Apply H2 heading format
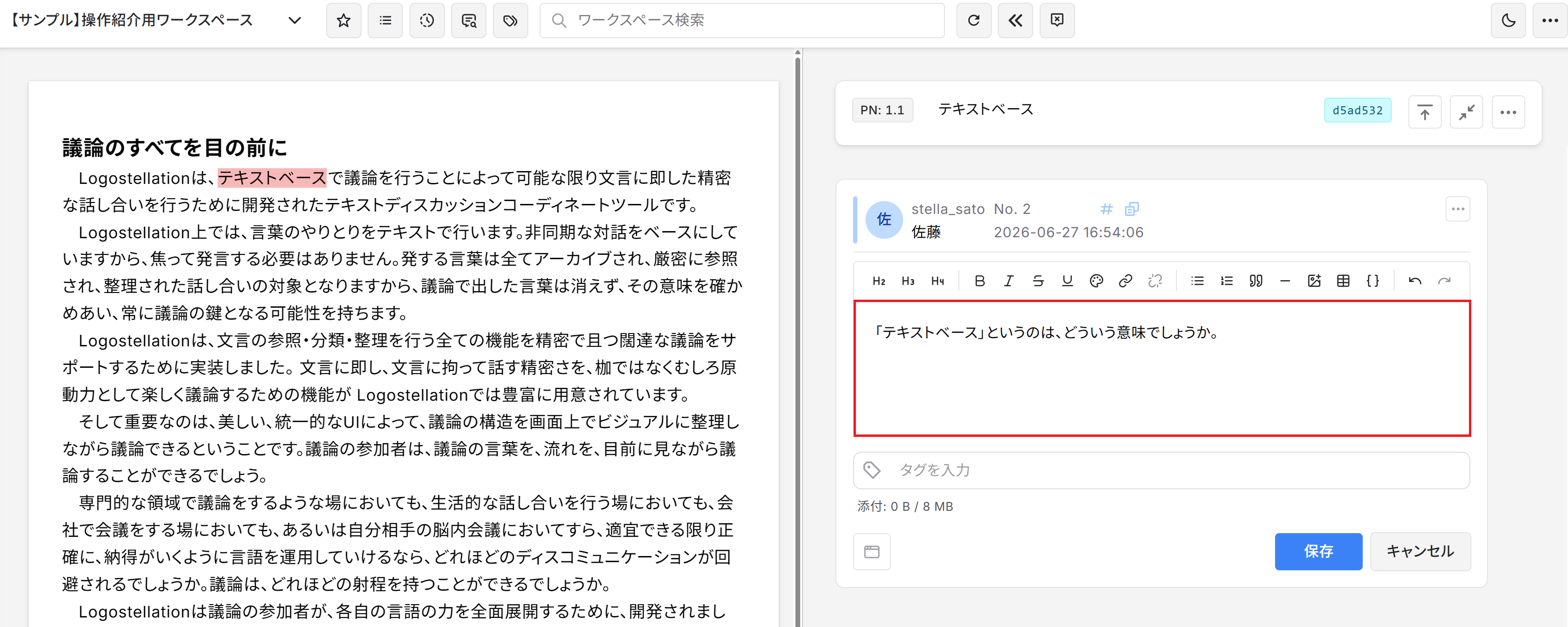This screenshot has height=627, width=1568. [879, 281]
